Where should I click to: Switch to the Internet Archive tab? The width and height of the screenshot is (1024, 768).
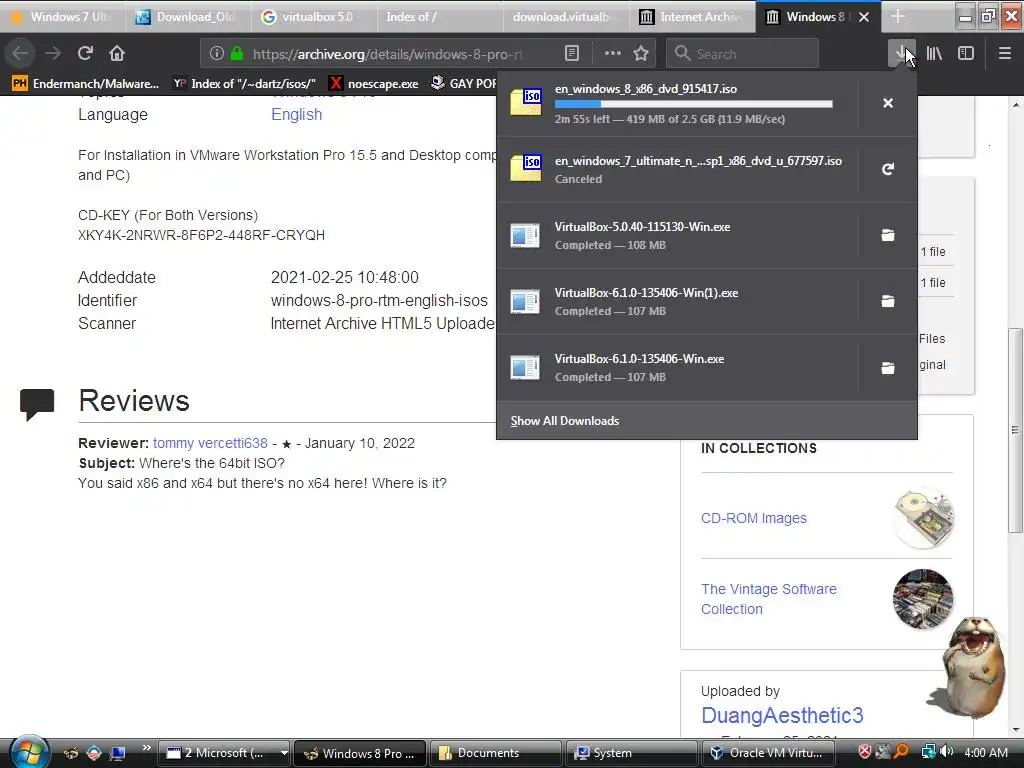[x=692, y=16]
